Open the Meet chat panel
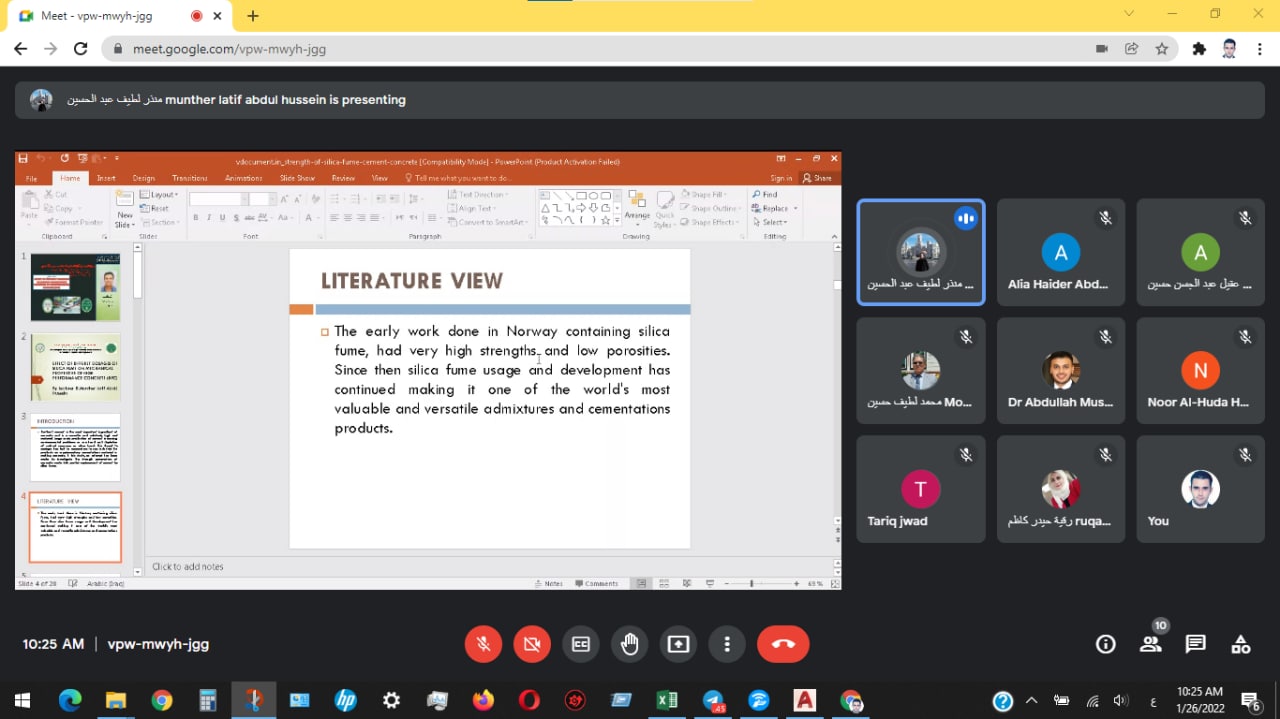The width and height of the screenshot is (1280, 719). pyautogui.click(x=1195, y=644)
